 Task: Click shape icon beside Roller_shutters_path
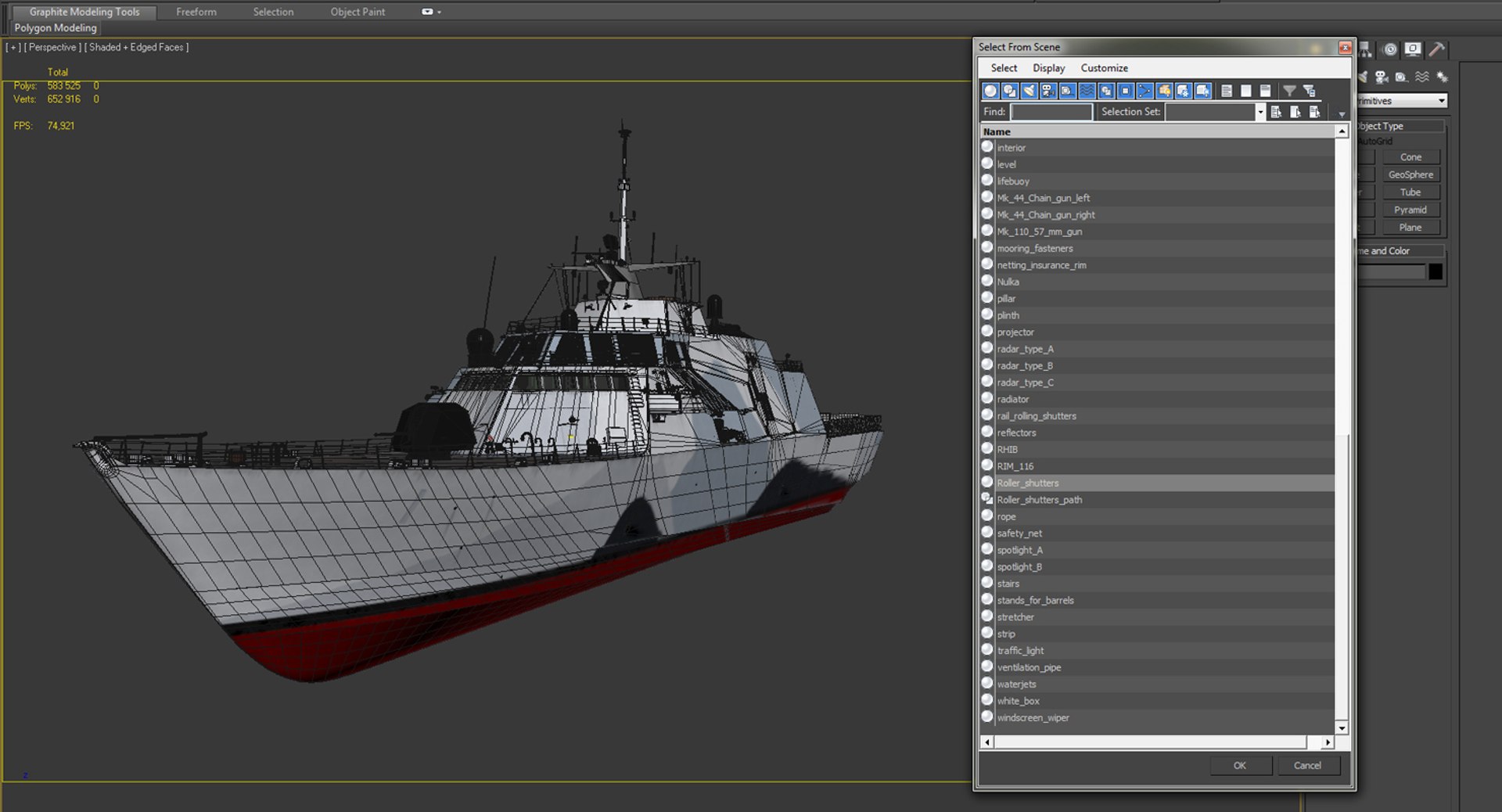pos(987,499)
